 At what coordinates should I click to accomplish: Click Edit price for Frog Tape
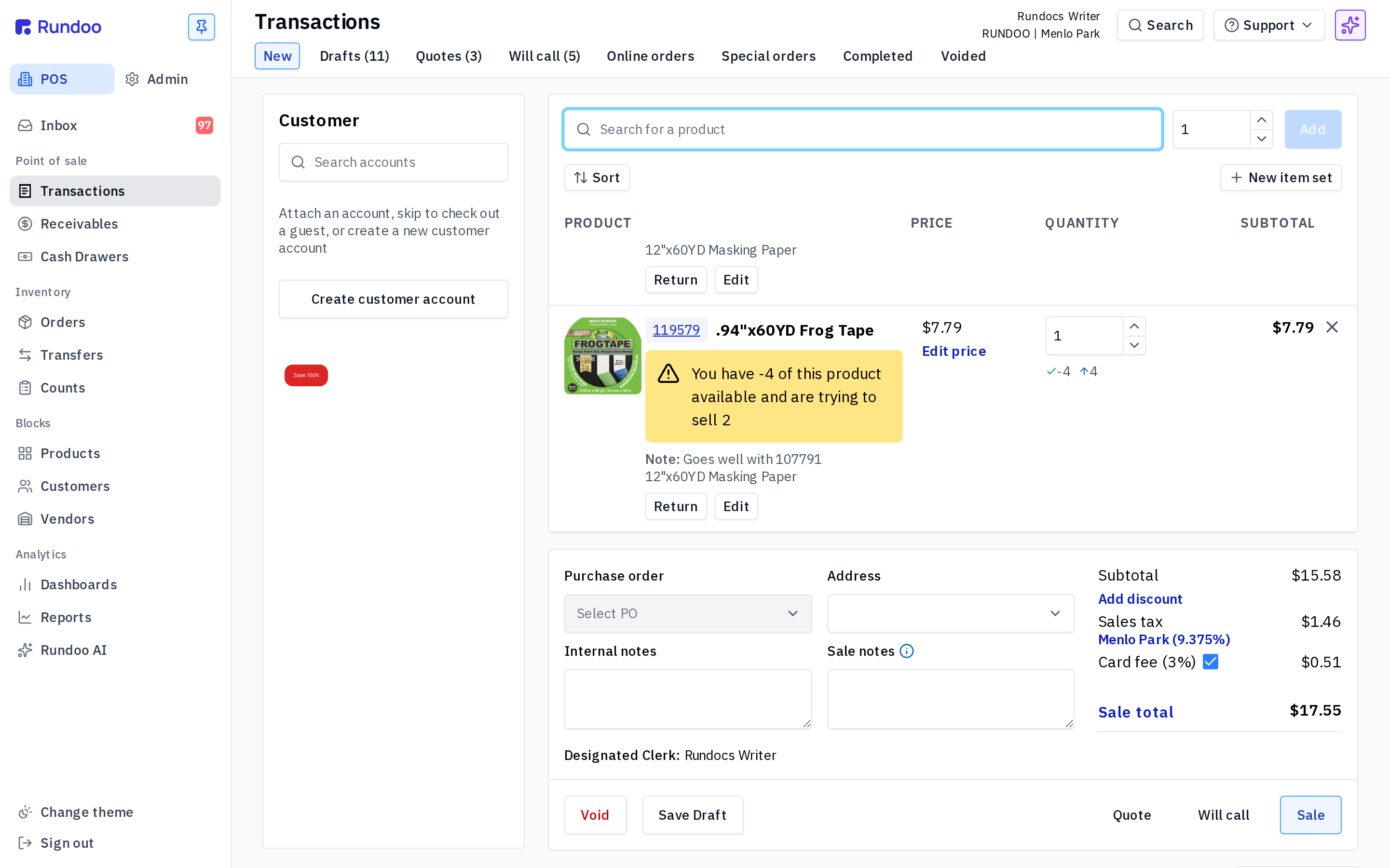(x=954, y=352)
